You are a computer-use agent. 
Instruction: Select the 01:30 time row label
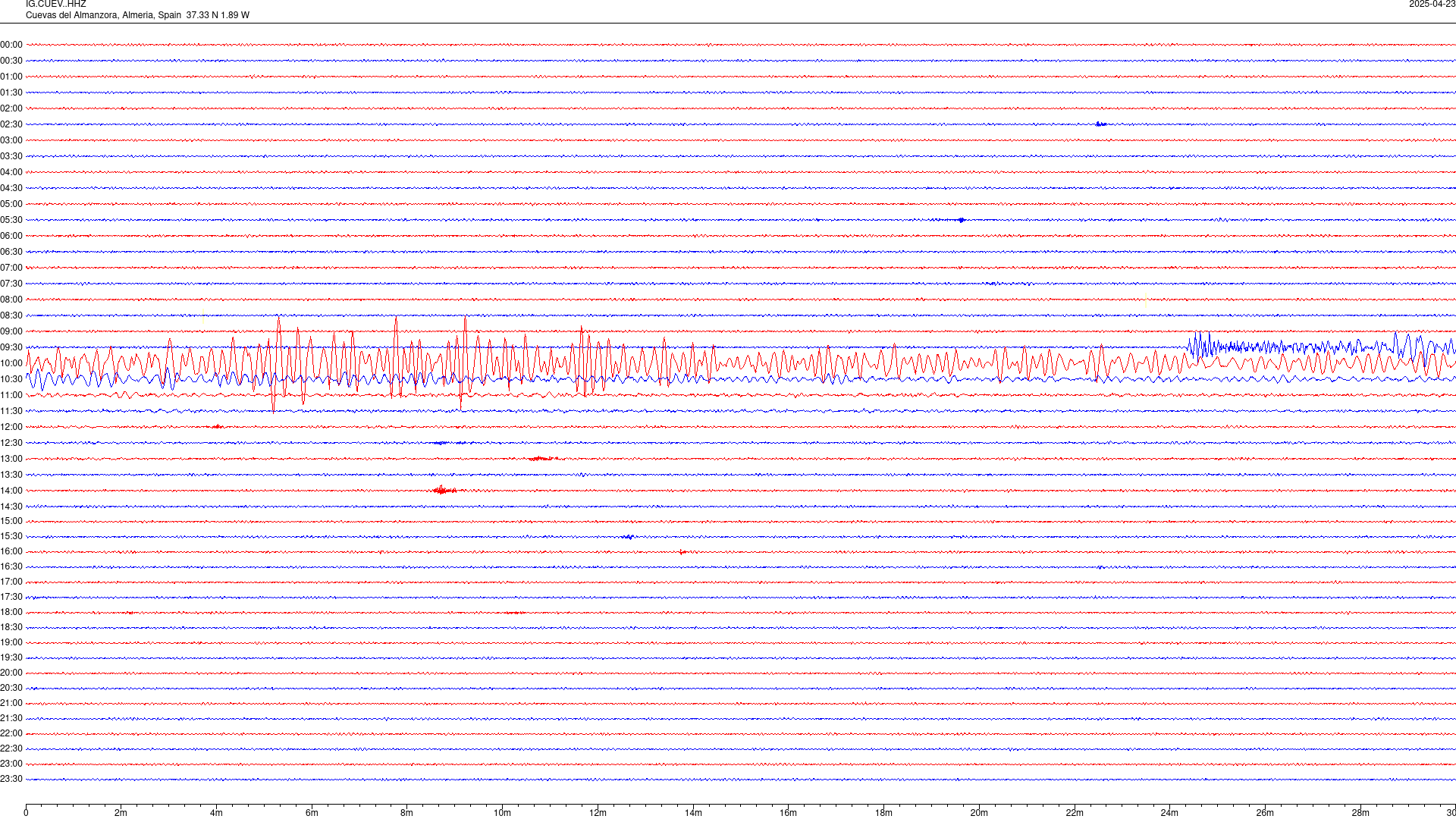[x=11, y=93]
